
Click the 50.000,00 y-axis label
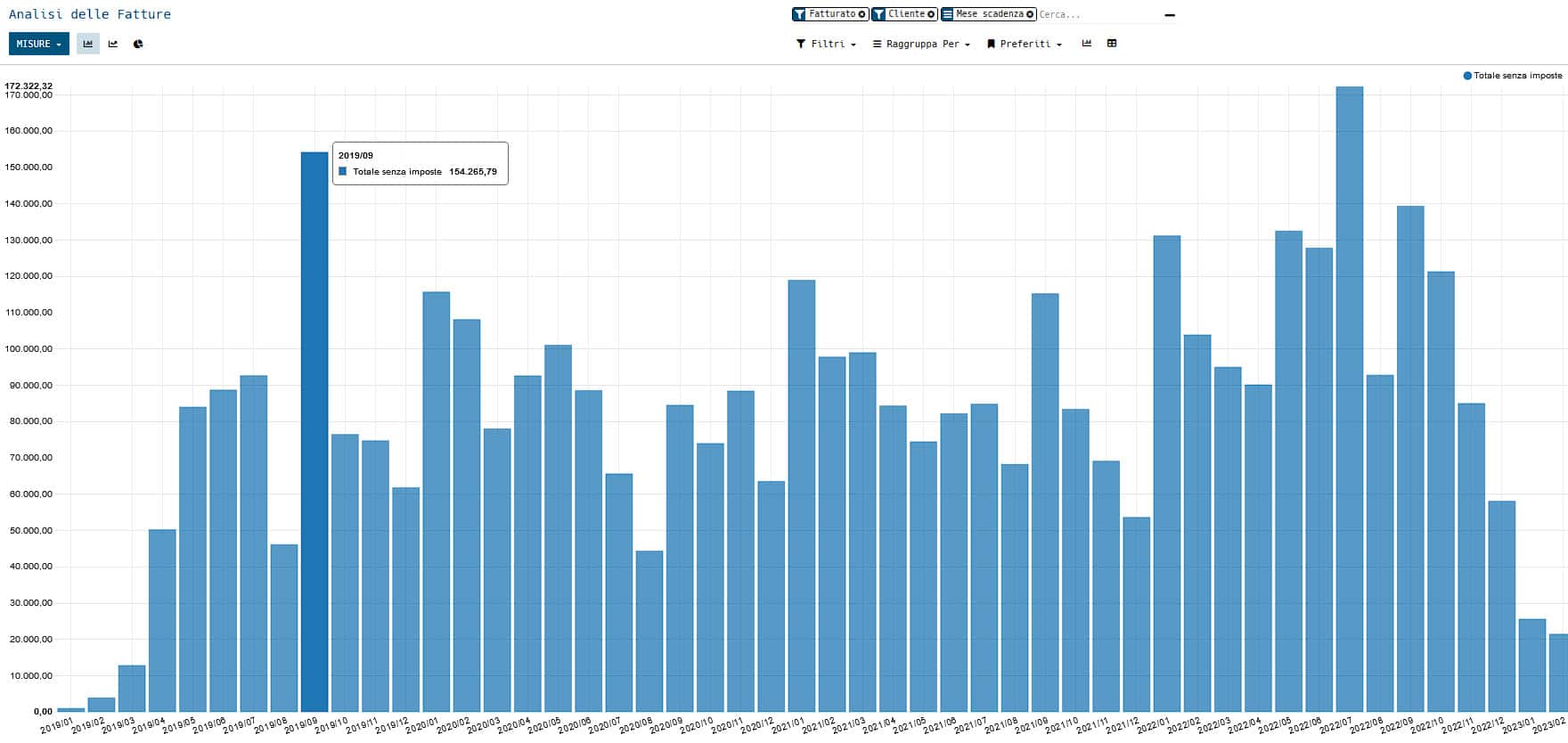[x=31, y=531]
